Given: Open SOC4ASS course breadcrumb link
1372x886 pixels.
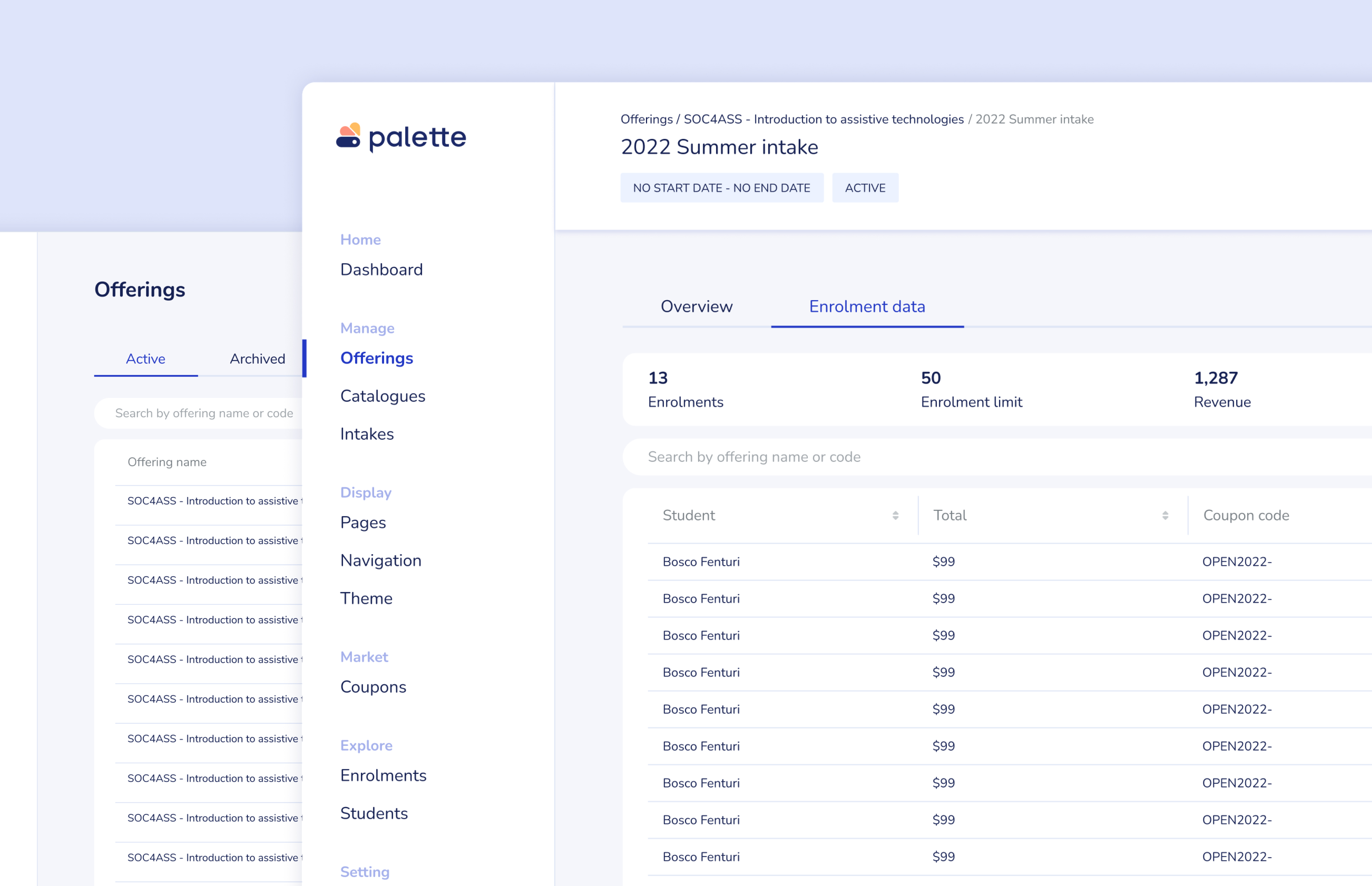Looking at the screenshot, I should [823, 119].
